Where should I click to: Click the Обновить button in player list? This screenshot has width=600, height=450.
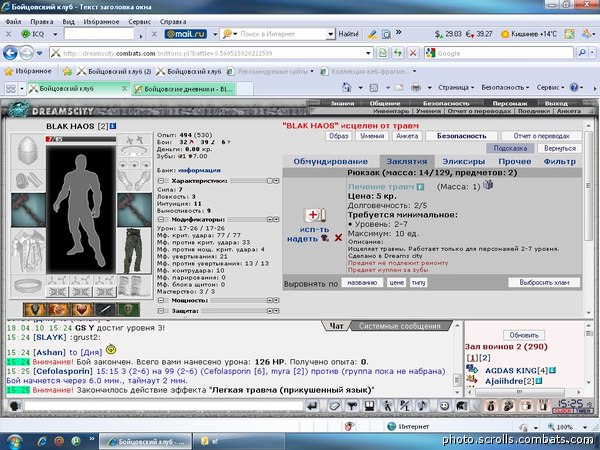pos(524,335)
